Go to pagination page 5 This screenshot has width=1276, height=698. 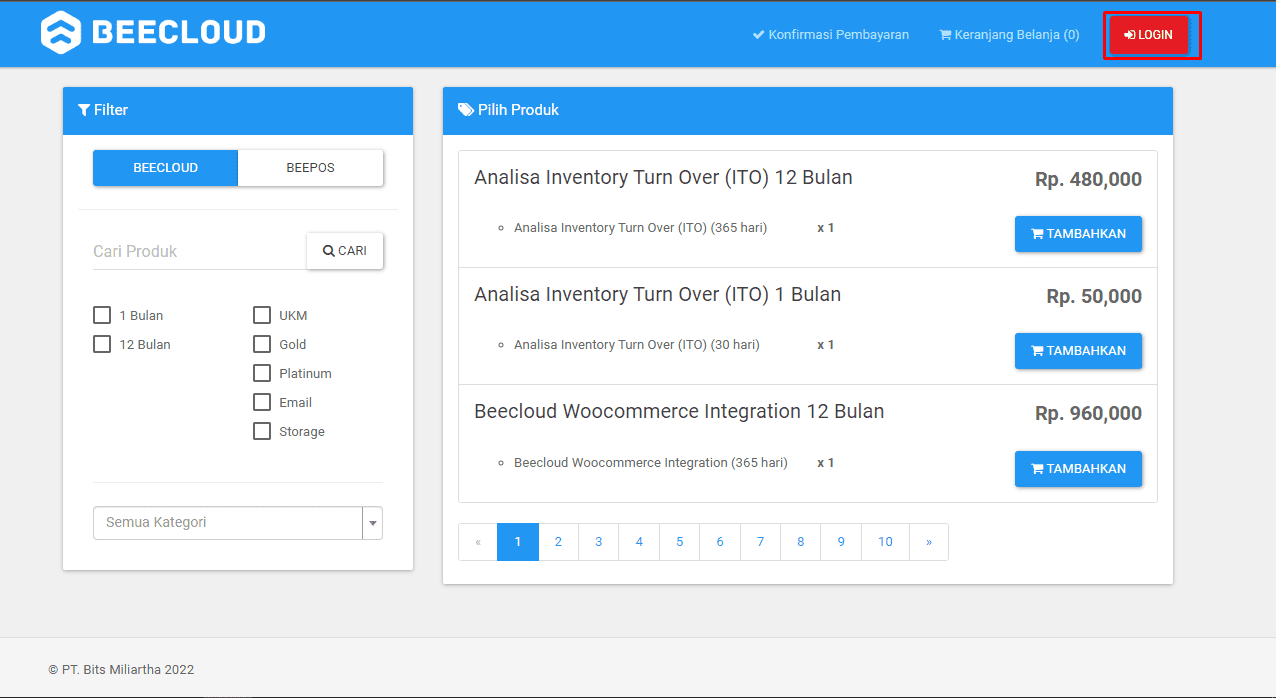680,542
